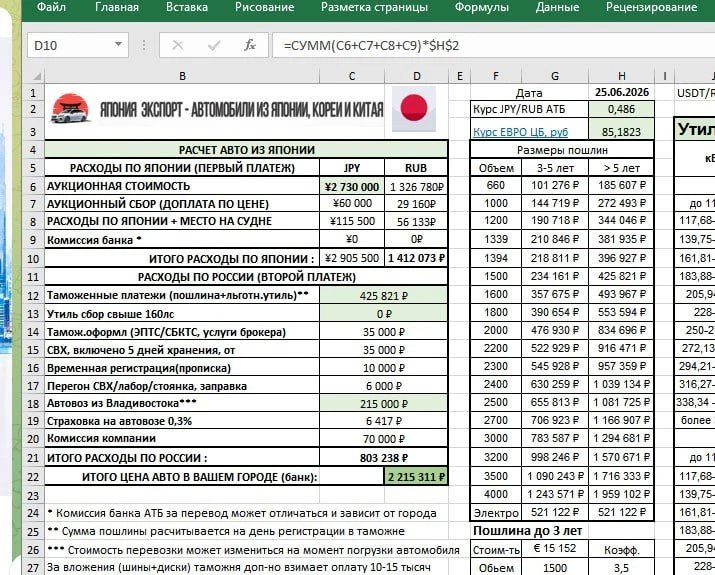
Task: Select the Автовоз cost cell 215 000 ₽
Action: click(383, 404)
